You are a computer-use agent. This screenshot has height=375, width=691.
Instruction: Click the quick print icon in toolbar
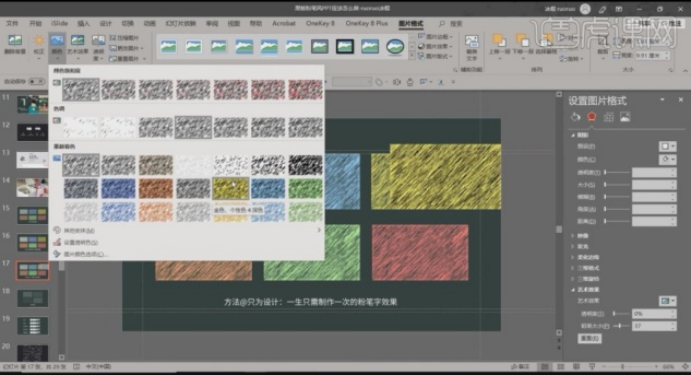(x=410, y=82)
